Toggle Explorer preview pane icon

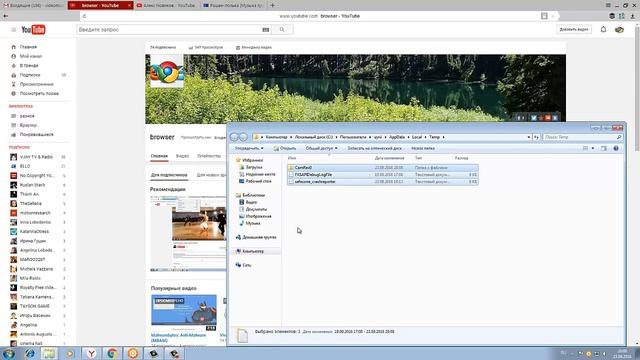pos(604,148)
